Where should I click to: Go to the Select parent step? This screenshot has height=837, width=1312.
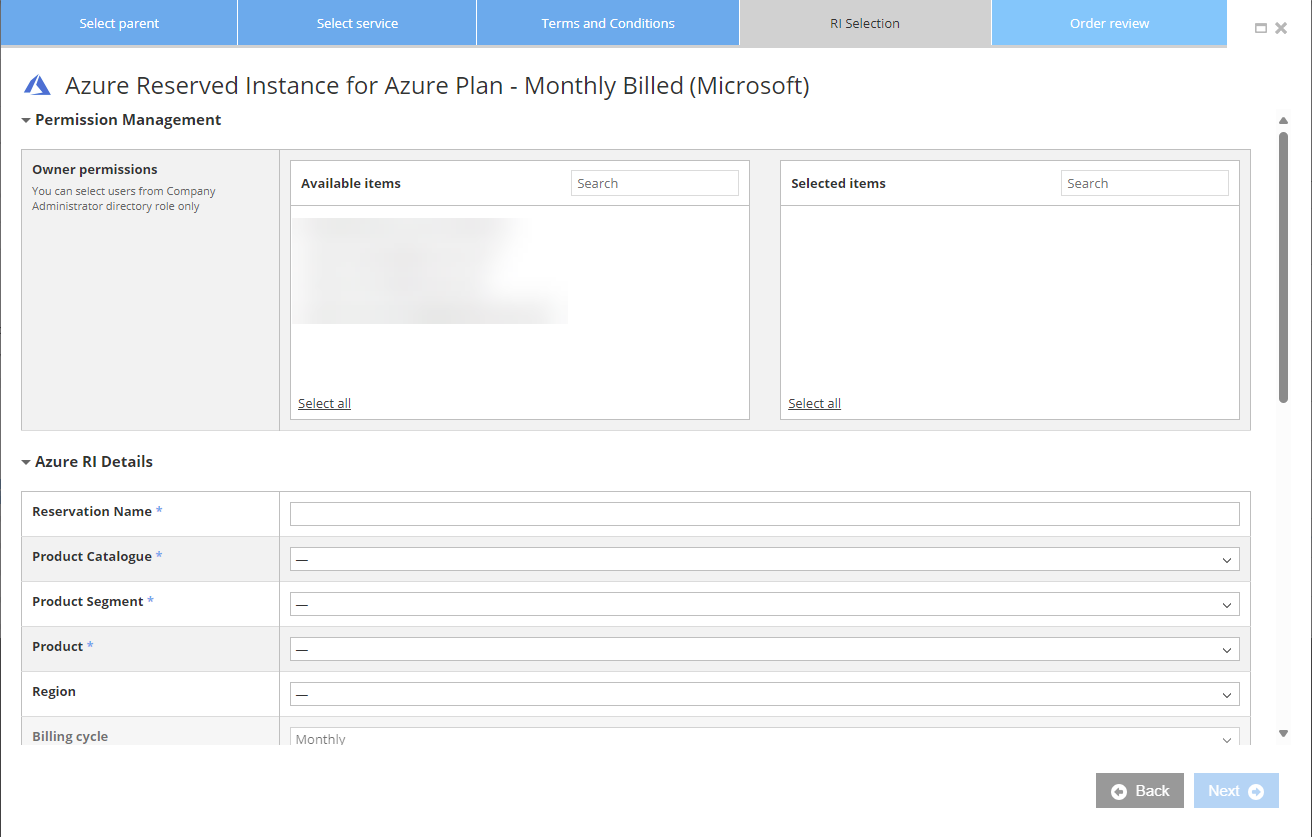pyautogui.click(x=119, y=23)
